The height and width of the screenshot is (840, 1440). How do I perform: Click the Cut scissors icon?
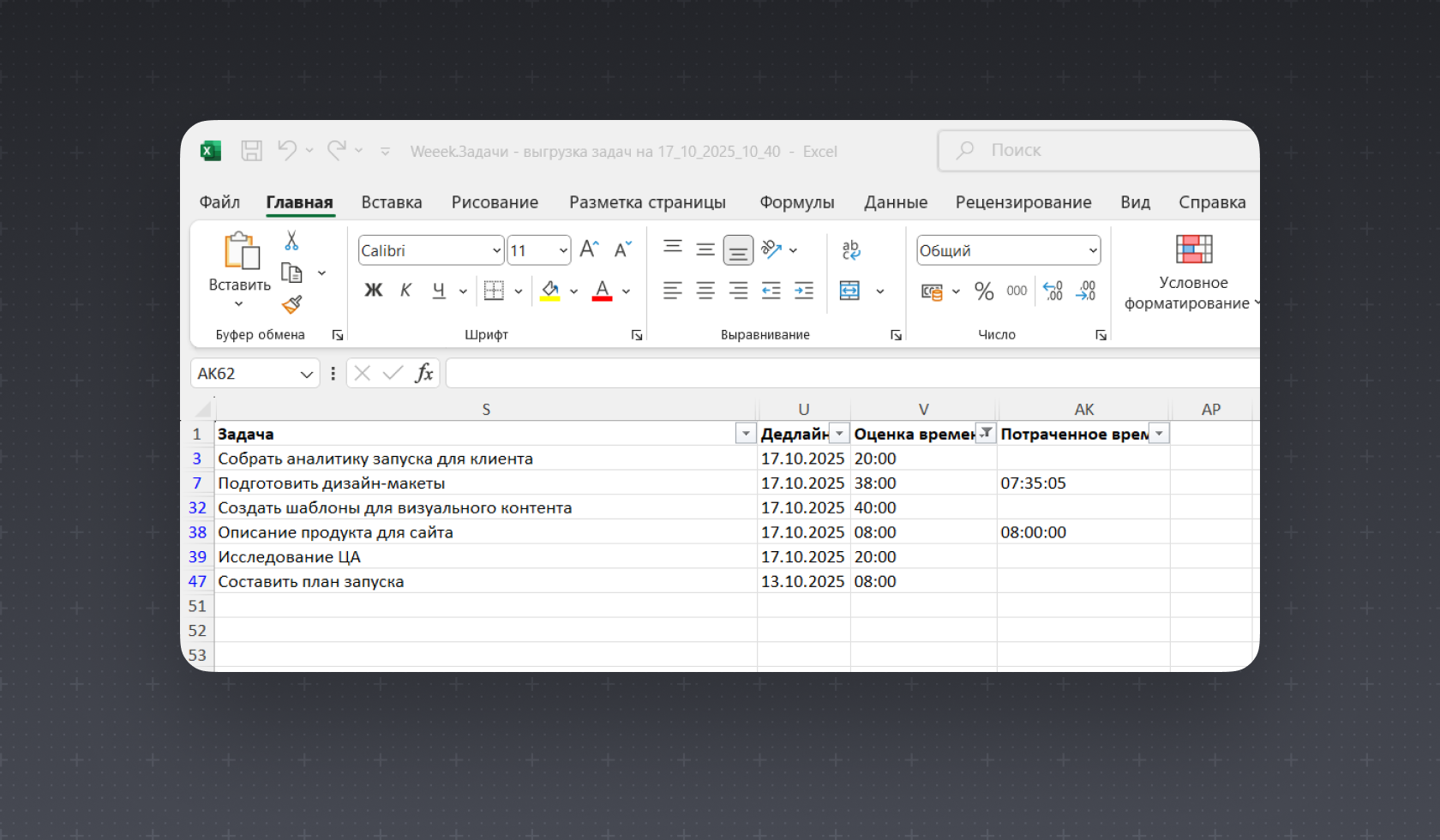(x=291, y=241)
